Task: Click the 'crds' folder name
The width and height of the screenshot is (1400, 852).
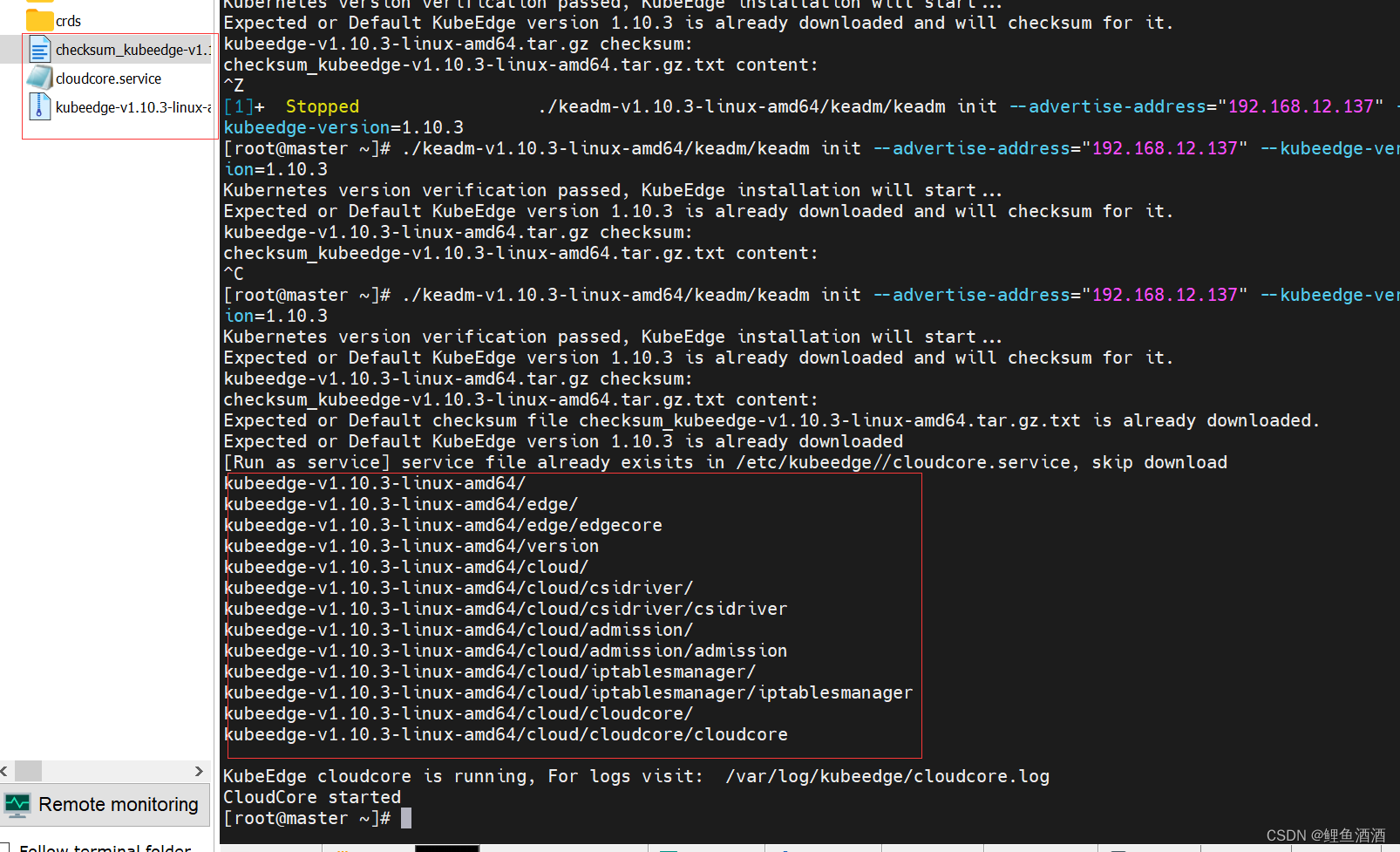Action: coord(68,21)
